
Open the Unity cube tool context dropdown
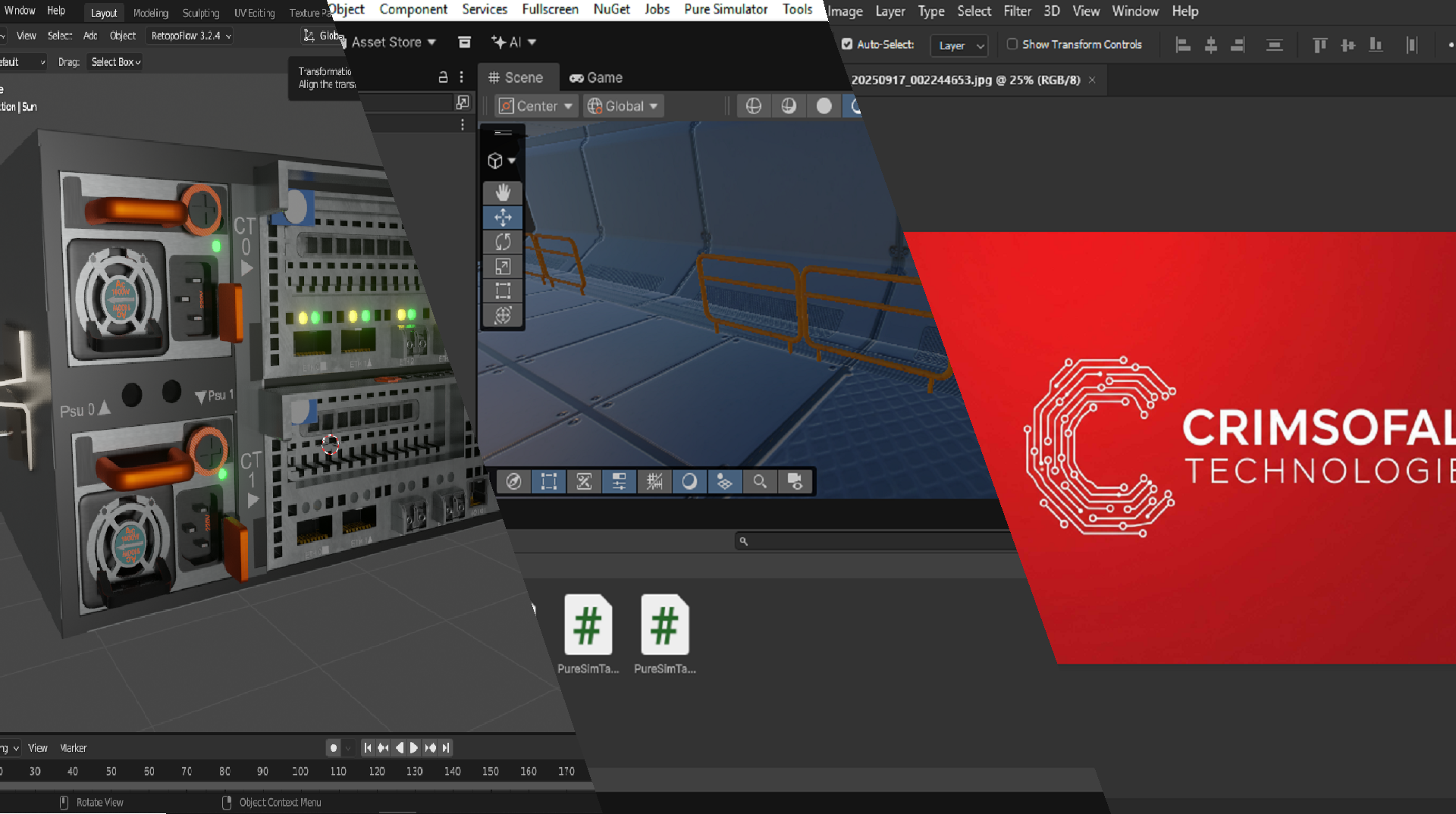(x=502, y=161)
